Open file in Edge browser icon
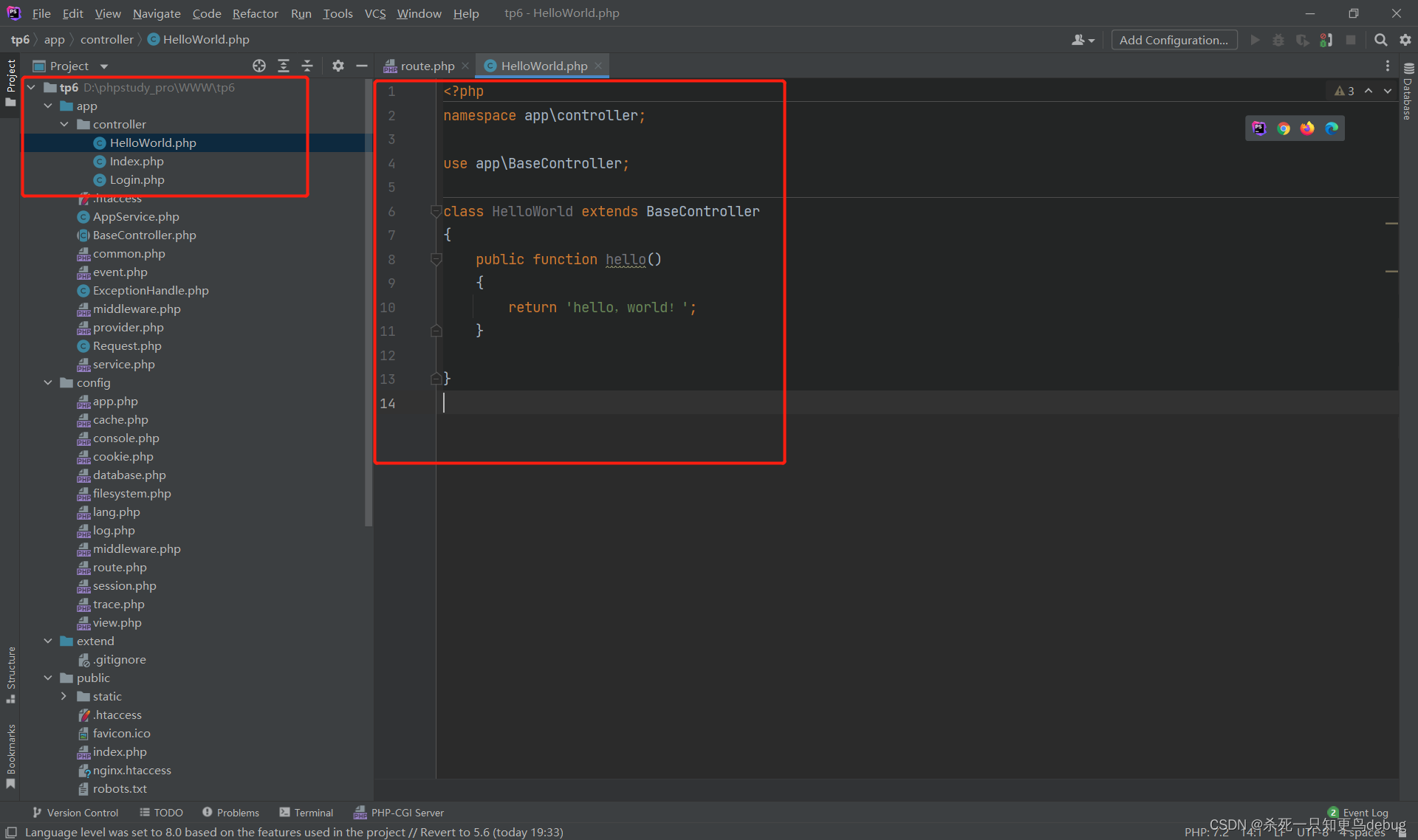Image resolution: width=1418 pixels, height=840 pixels. pyautogui.click(x=1332, y=128)
